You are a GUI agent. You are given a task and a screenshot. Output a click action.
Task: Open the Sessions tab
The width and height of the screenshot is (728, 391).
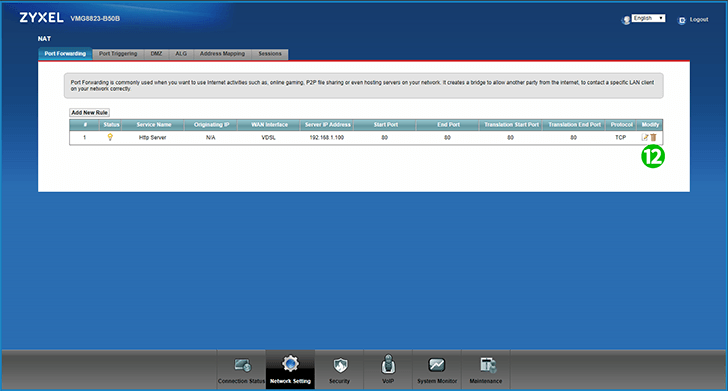point(270,54)
